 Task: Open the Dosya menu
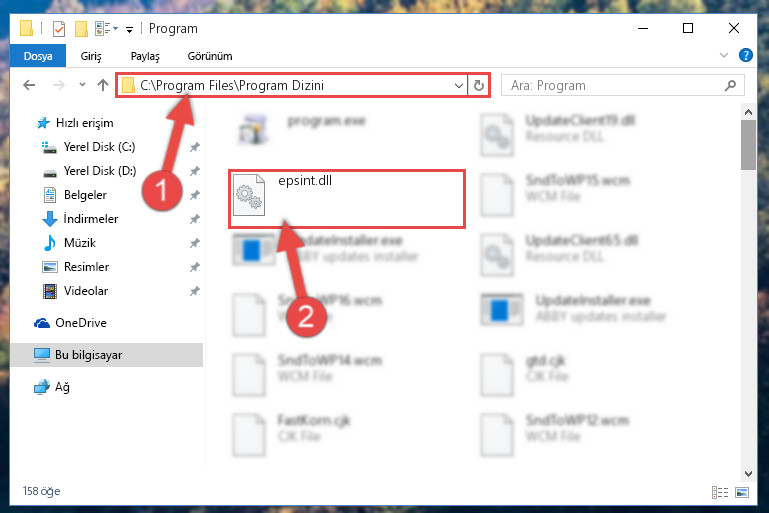[x=38, y=56]
